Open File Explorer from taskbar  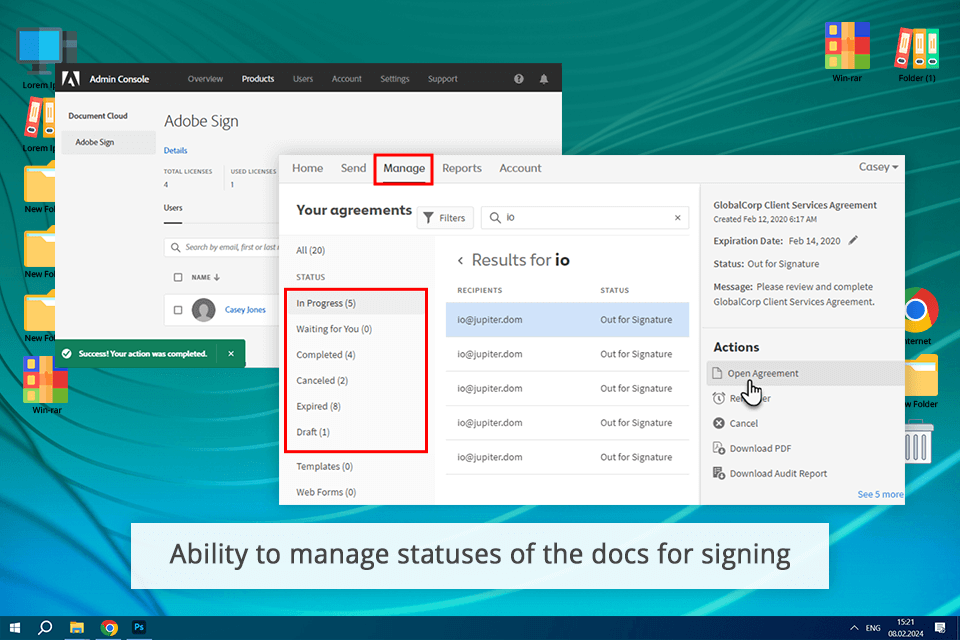[77, 628]
